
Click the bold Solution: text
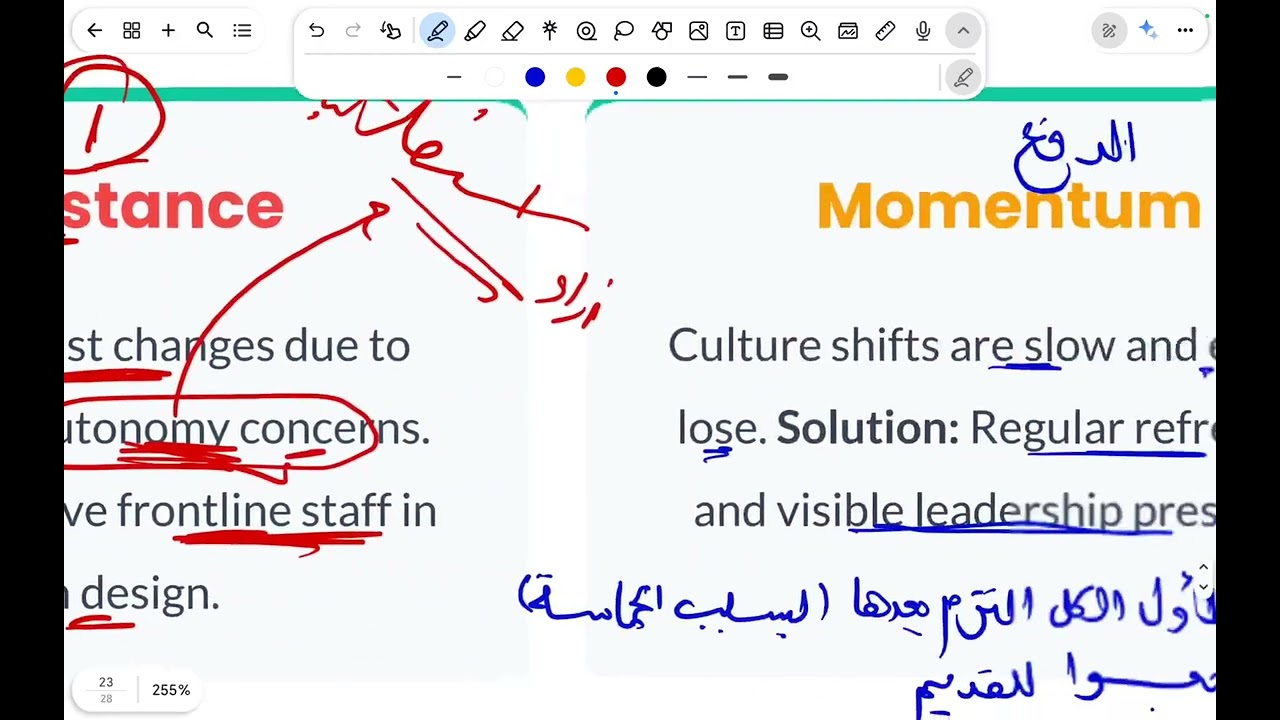(x=868, y=428)
